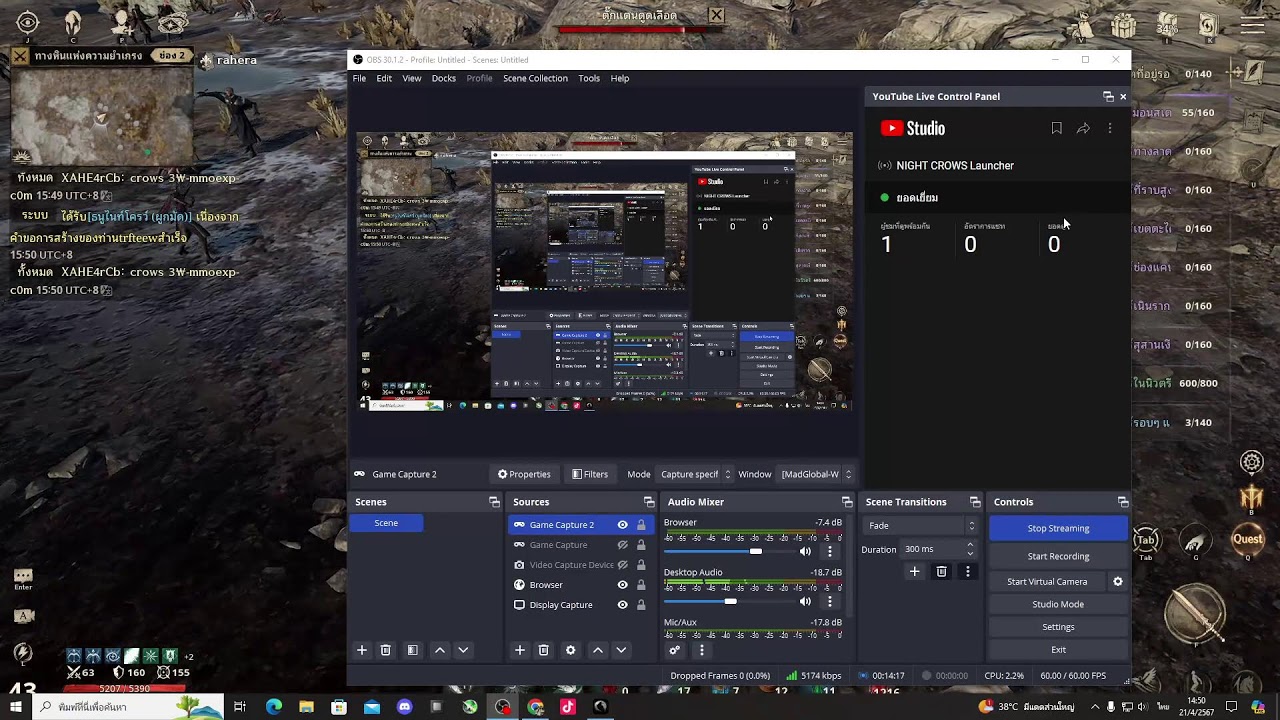Open Window selection dropdown MadGlobal
The height and width of the screenshot is (720, 1280).
click(816, 474)
